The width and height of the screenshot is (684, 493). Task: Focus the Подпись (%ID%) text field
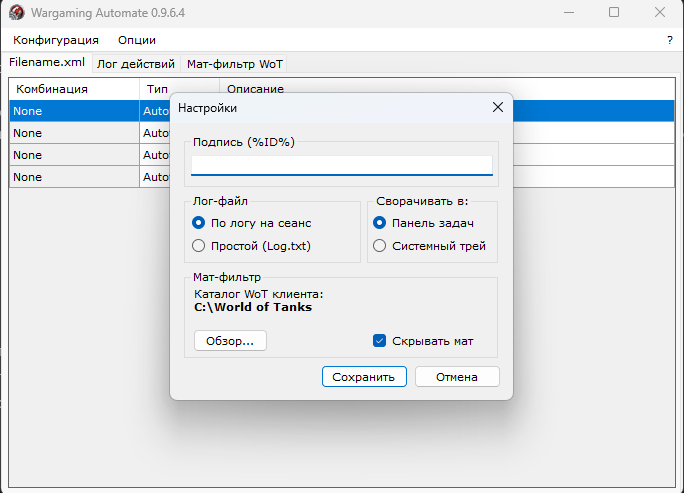tap(342, 165)
